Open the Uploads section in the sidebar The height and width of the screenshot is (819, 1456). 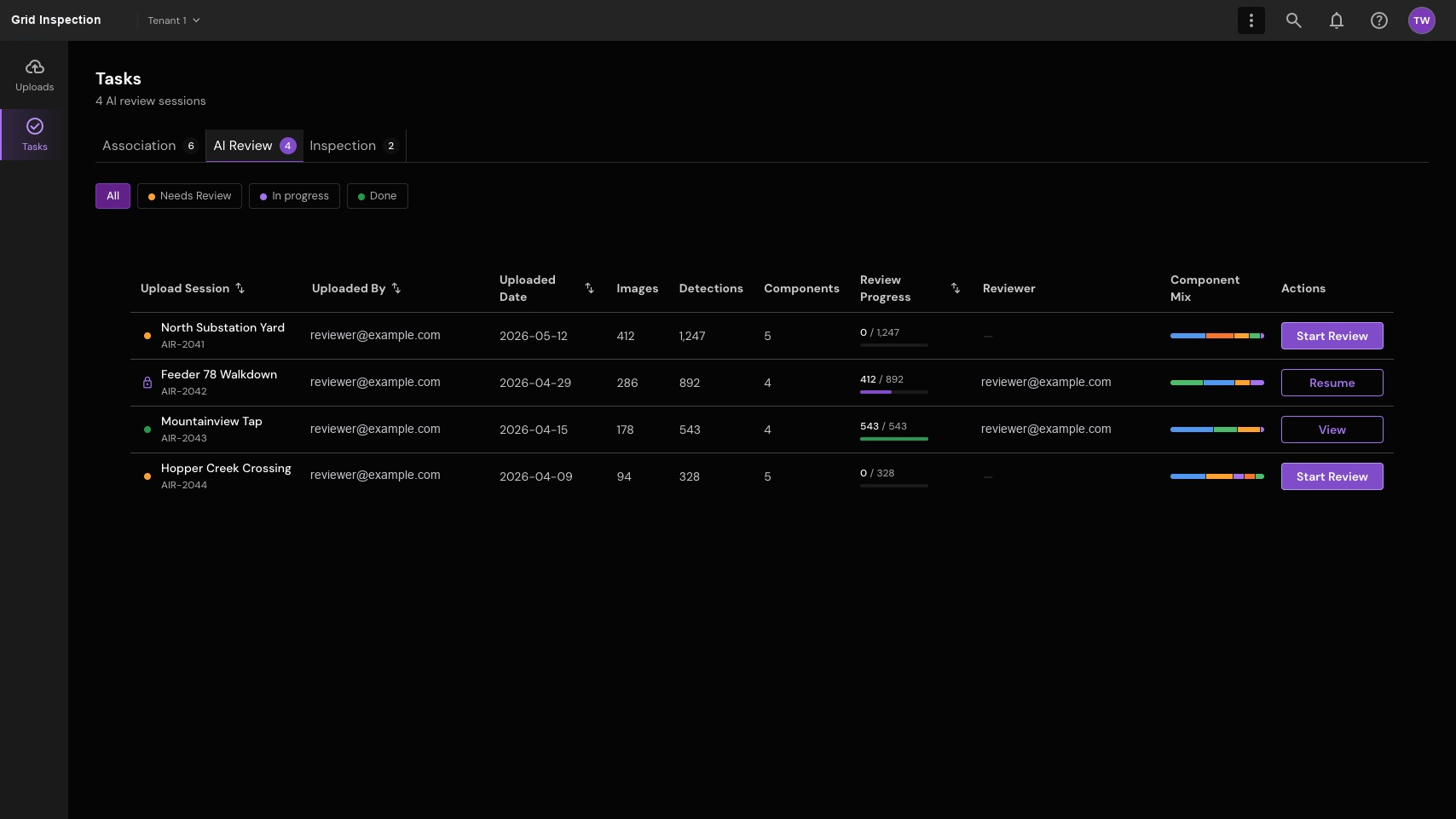coord(34,76)
